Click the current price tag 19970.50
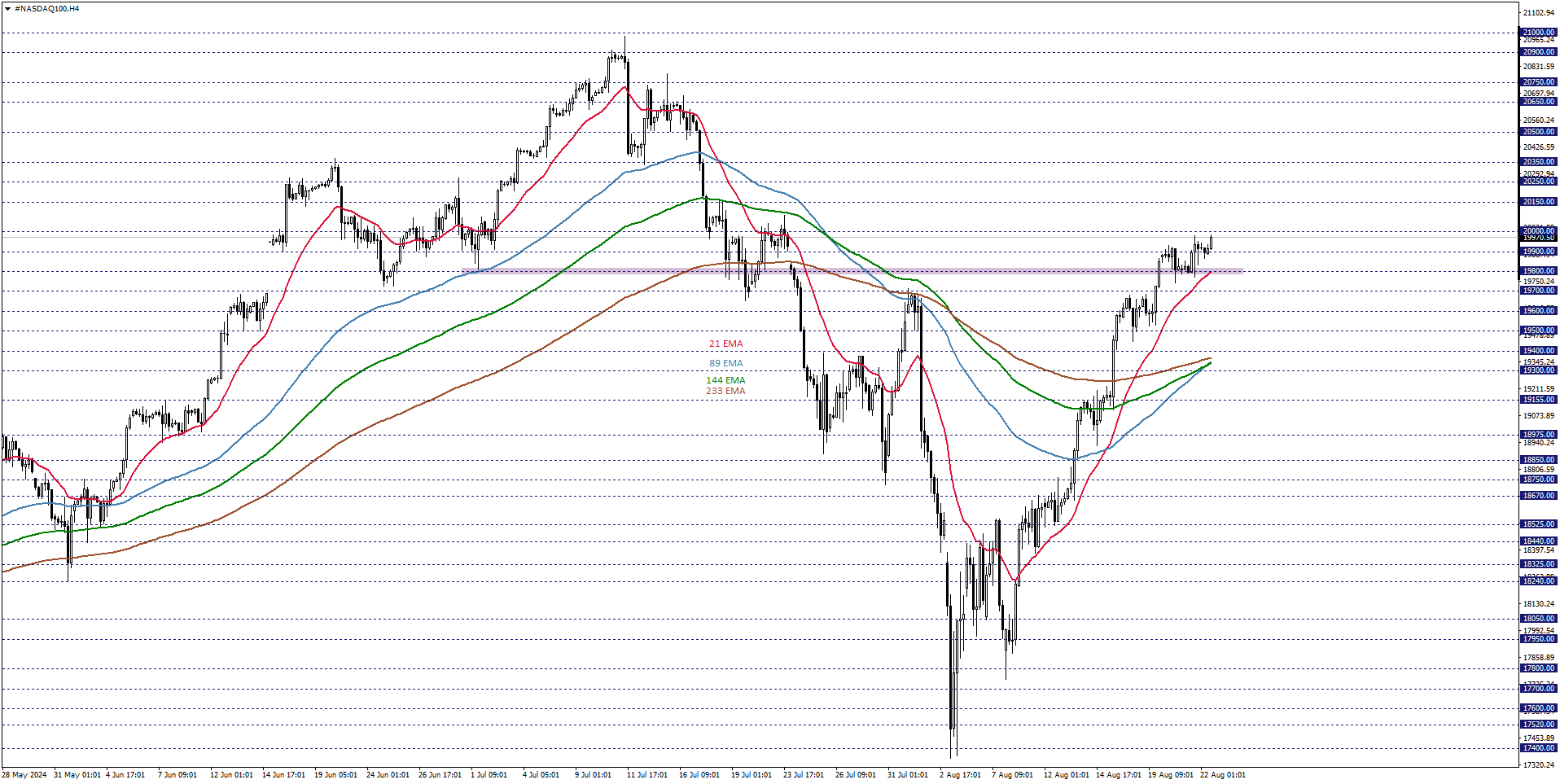Screen dimensions: 1560x784 click(1538, 238)
